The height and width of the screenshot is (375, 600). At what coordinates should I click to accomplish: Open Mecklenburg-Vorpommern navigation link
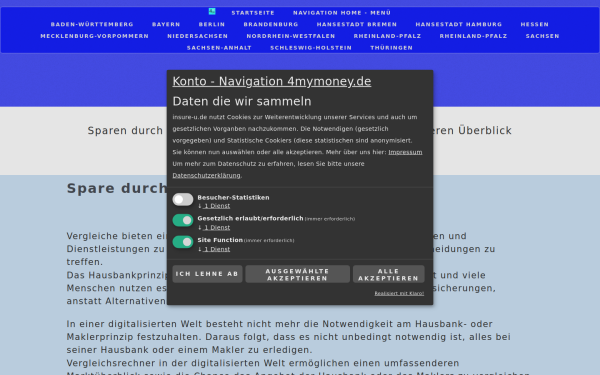(95, 36)
